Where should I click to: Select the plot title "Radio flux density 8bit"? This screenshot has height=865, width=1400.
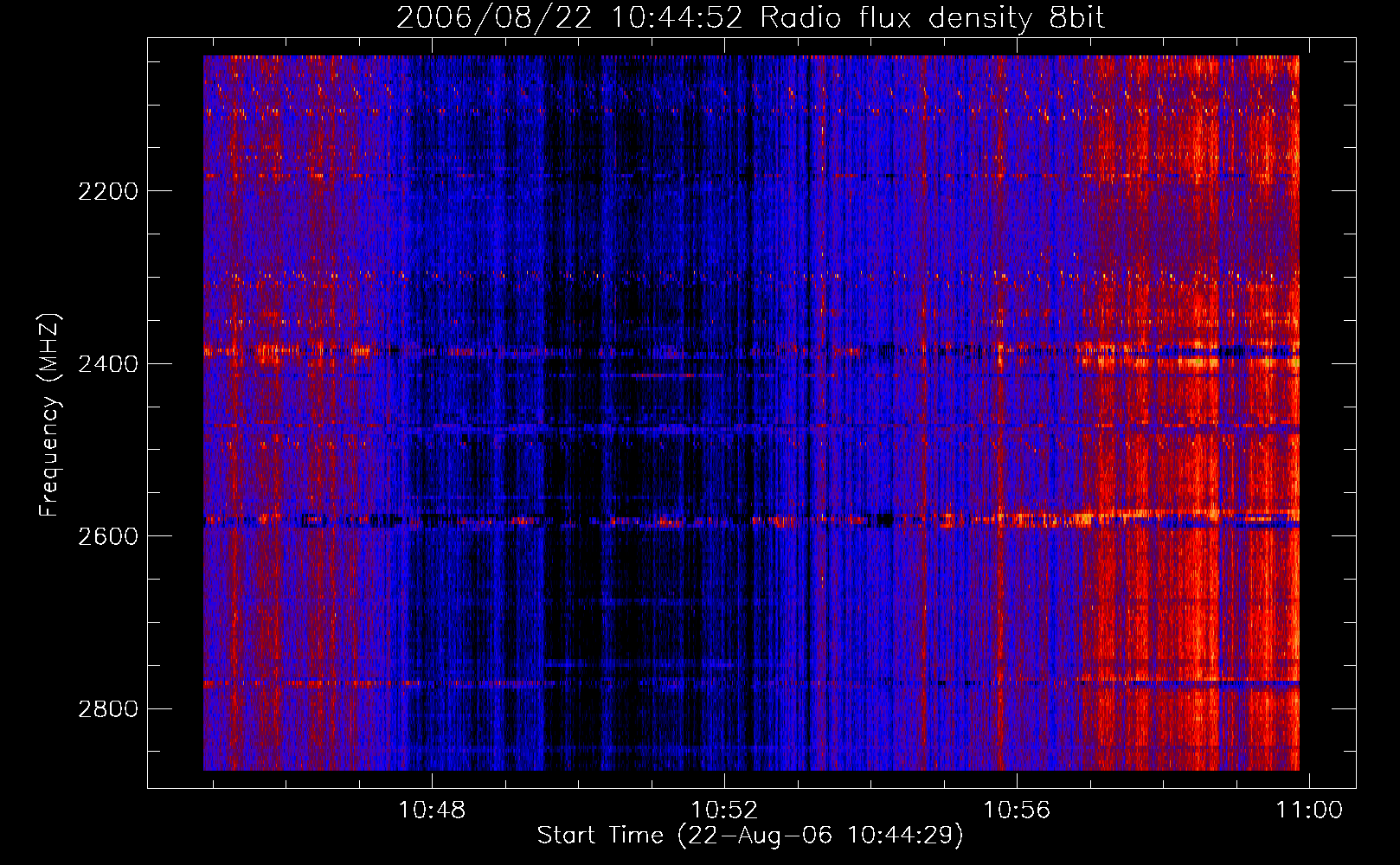933,18
